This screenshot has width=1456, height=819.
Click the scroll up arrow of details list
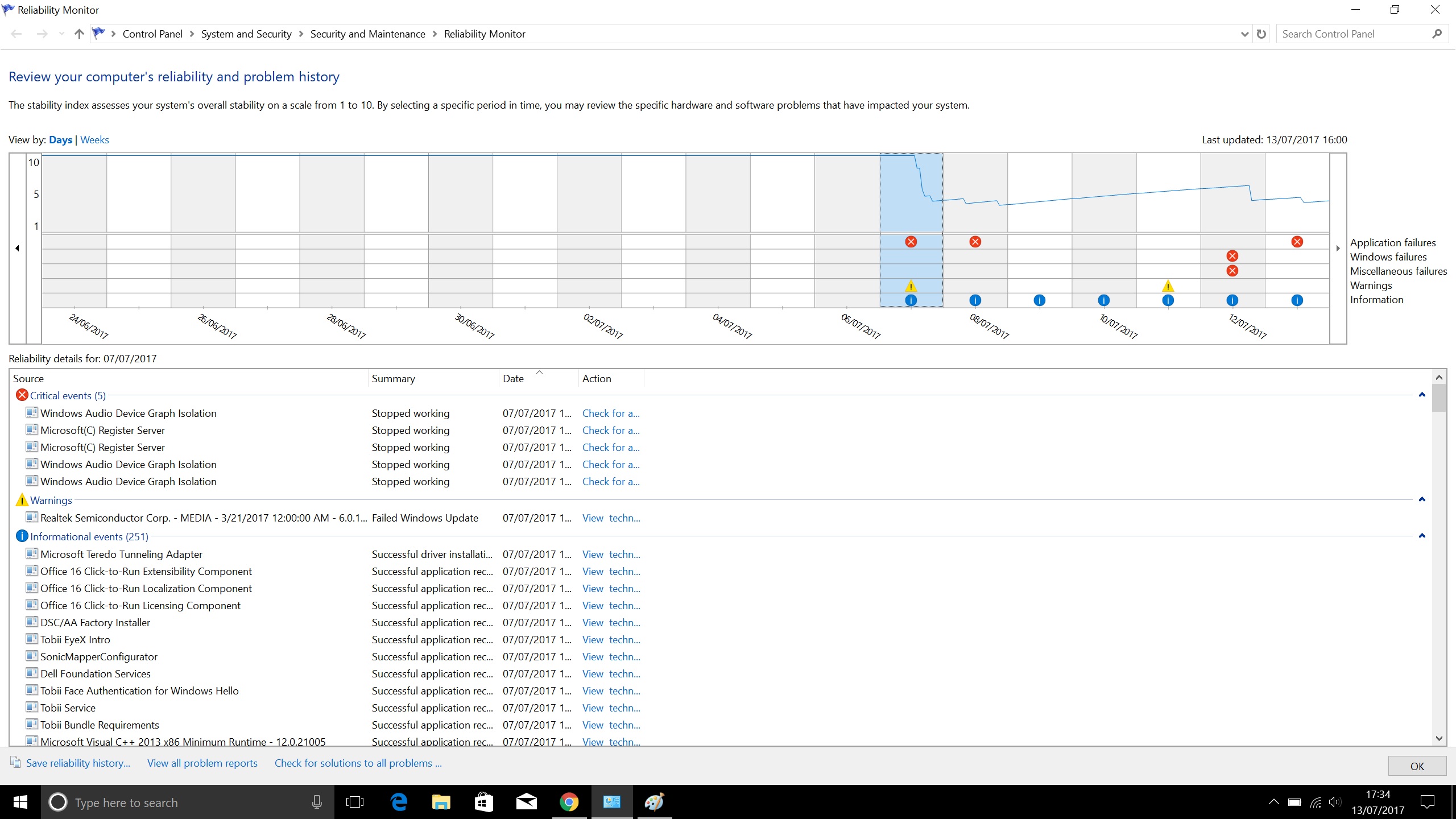pyautogui.click(x=1439, y=377)
